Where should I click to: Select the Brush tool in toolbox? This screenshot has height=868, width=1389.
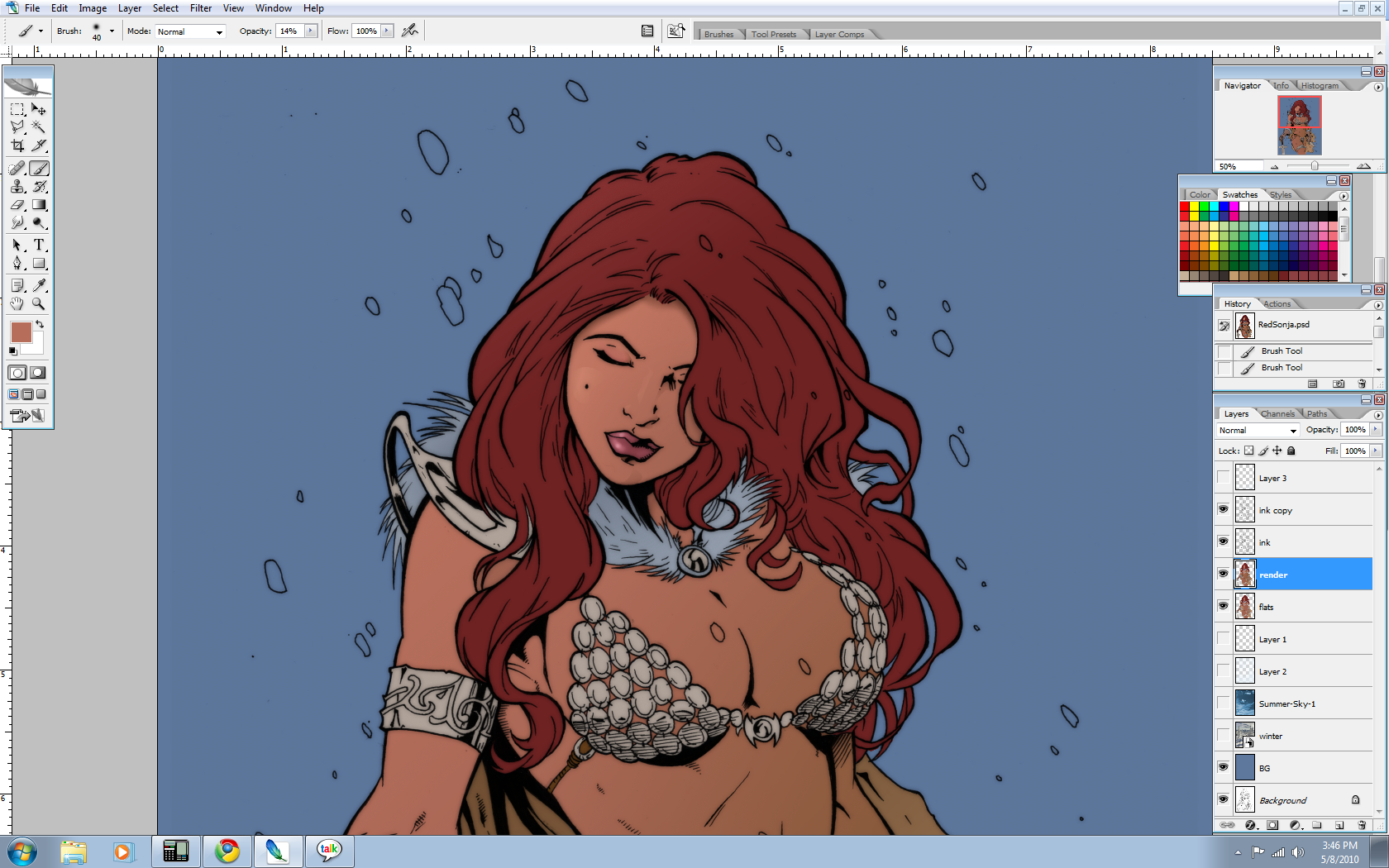pos(39,168)
